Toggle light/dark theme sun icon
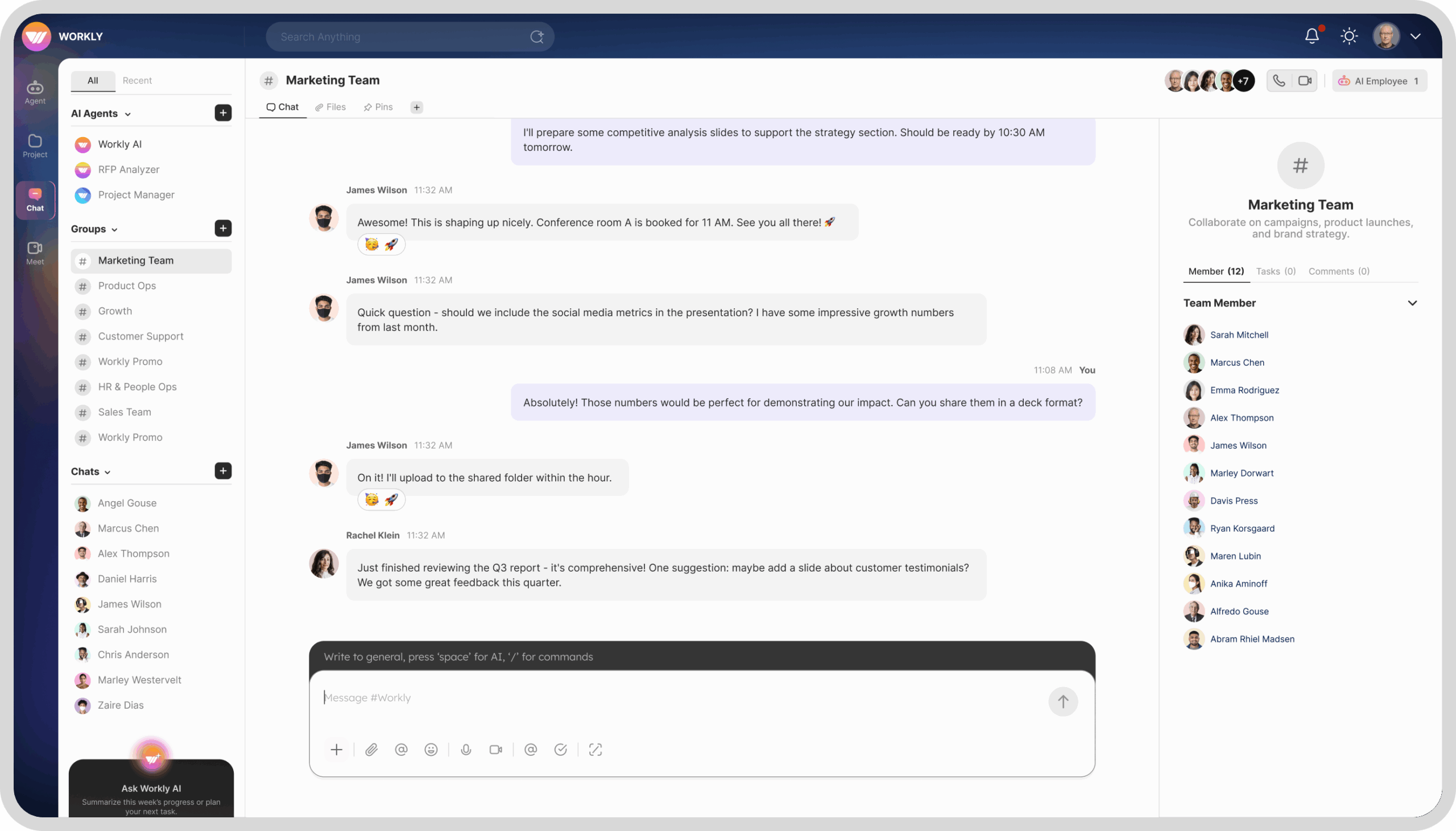 pos(1349,36)
